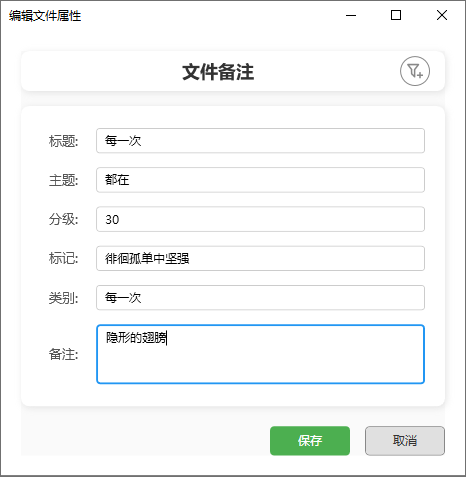
Task: Click the 标记: label
Action: (x=64, y=259)
